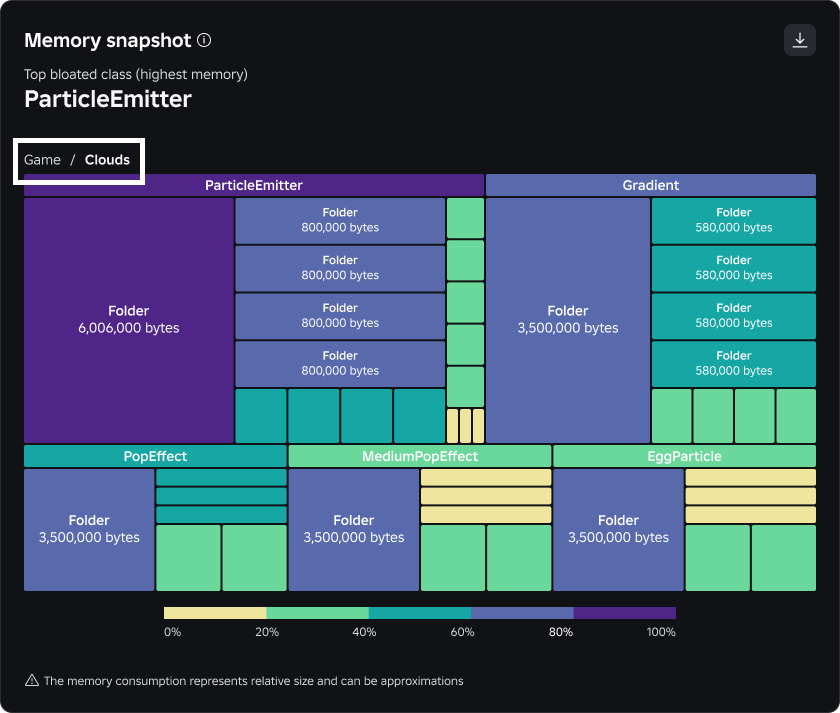Click the info icon beside Memory snapshot

(x=204, y=41)
